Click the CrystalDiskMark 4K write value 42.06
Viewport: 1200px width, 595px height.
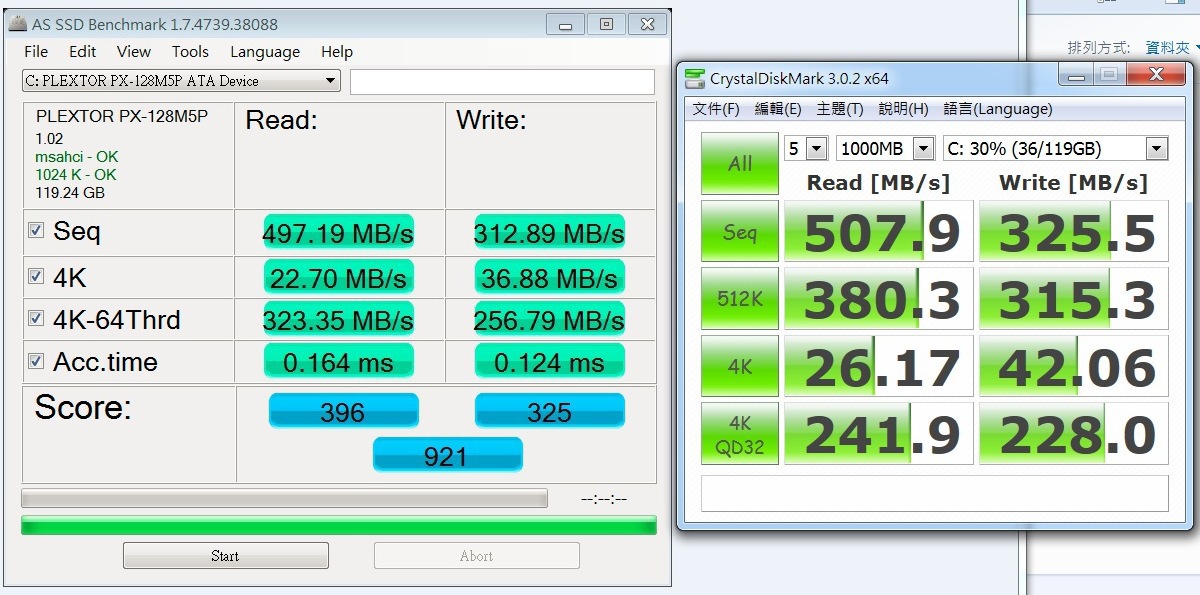tap(1074, 367)
